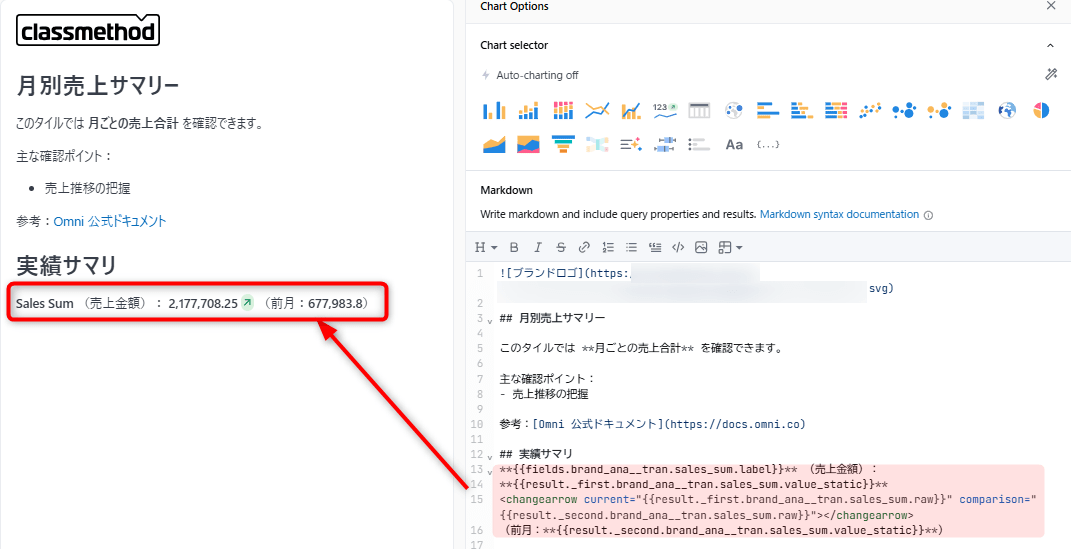Select the stacked column chart icon
This screenshot has width=1071, height=549.
(x=529, y=110)
